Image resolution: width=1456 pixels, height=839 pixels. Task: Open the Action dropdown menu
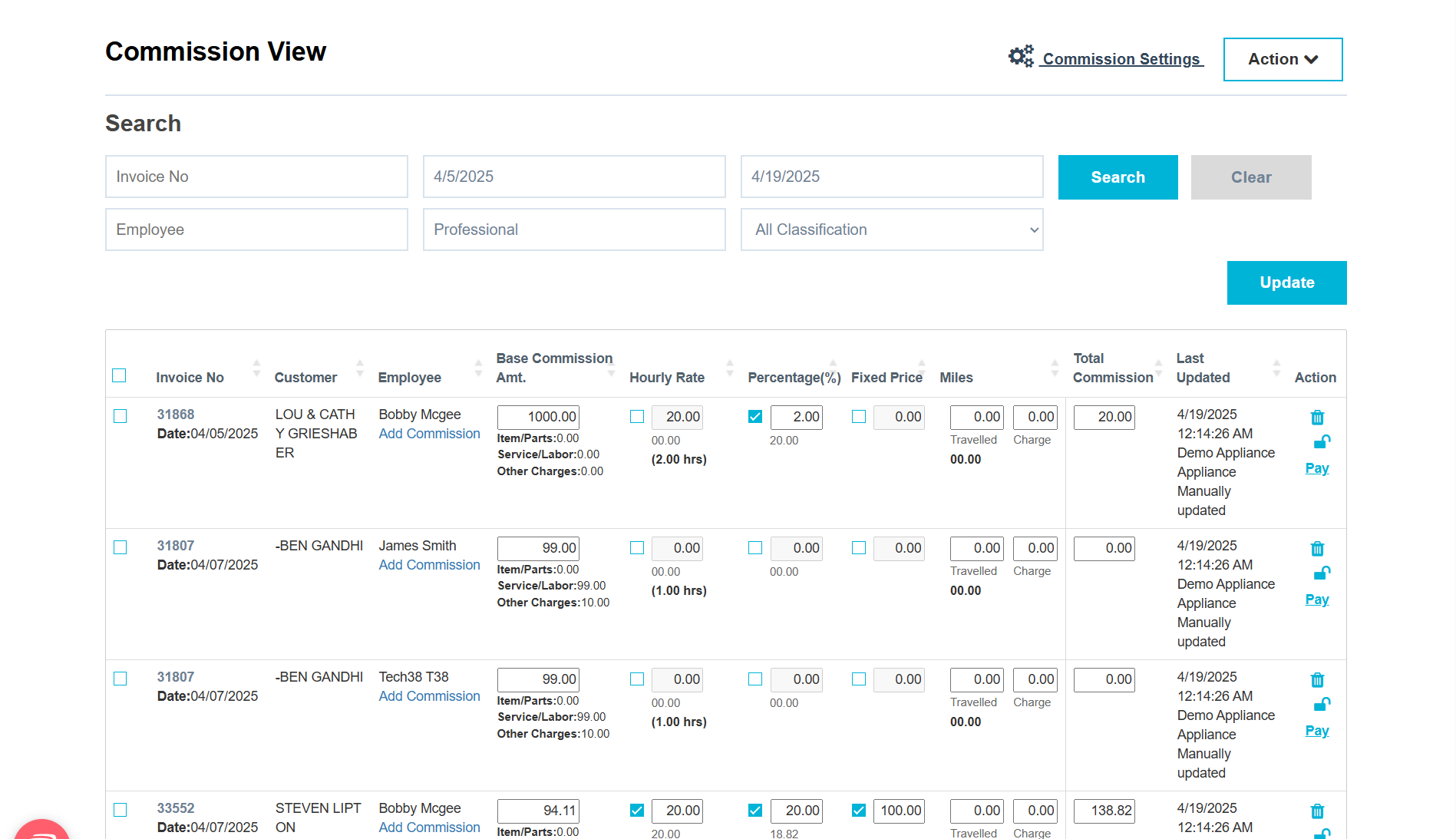click(1283, 59)
